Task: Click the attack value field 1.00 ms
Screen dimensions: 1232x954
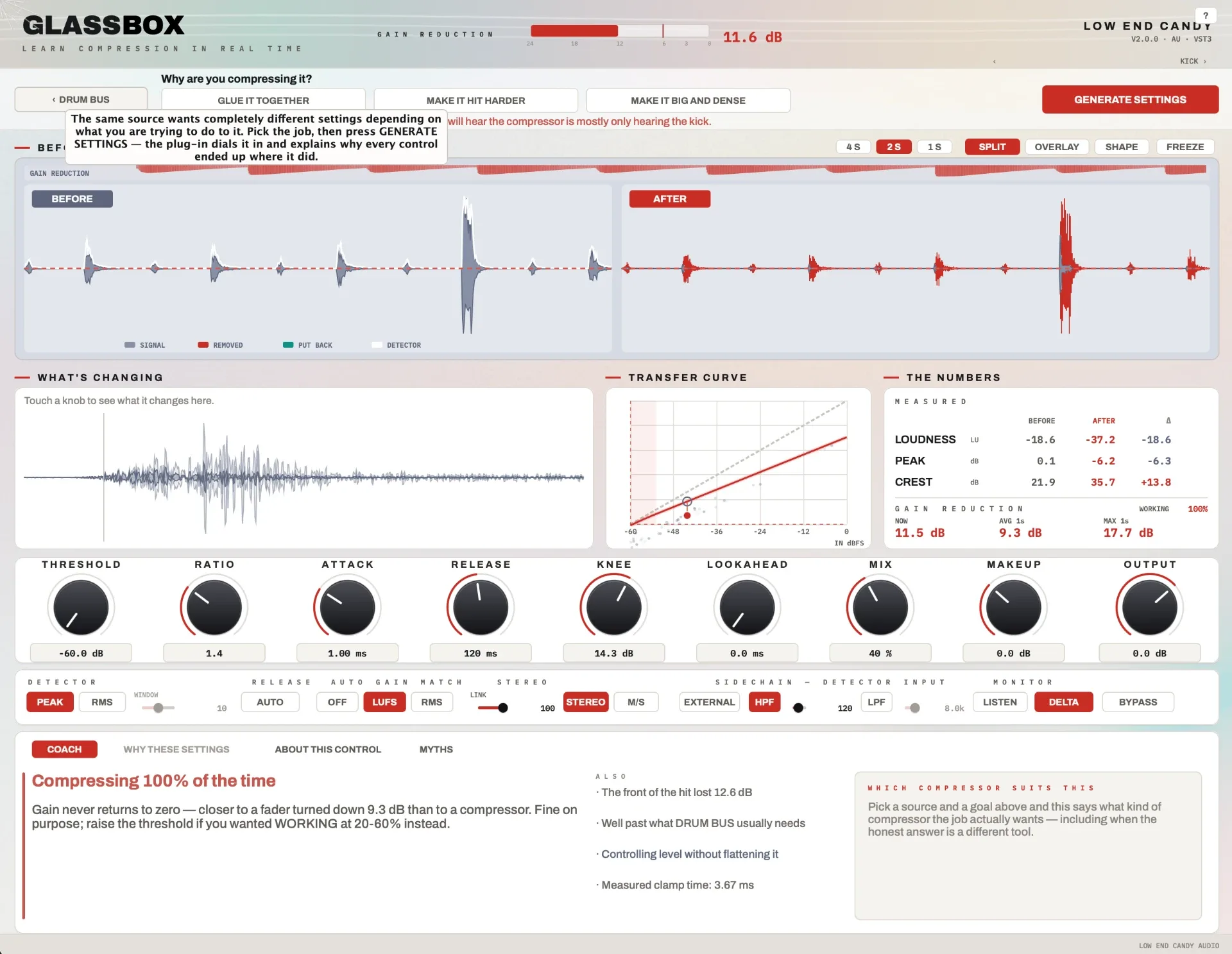Action: tap(347, 653)
